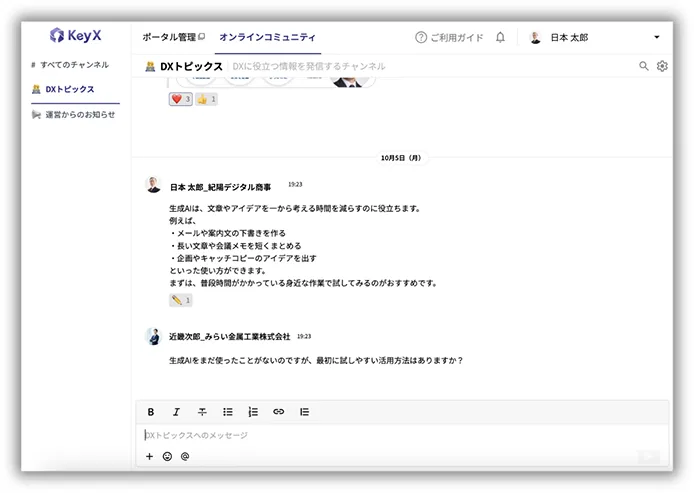Screen dimensions: 694x493
Task: Click the sender name 日本 太郎_紀陽デジタル商事
Action: point(220,187)
